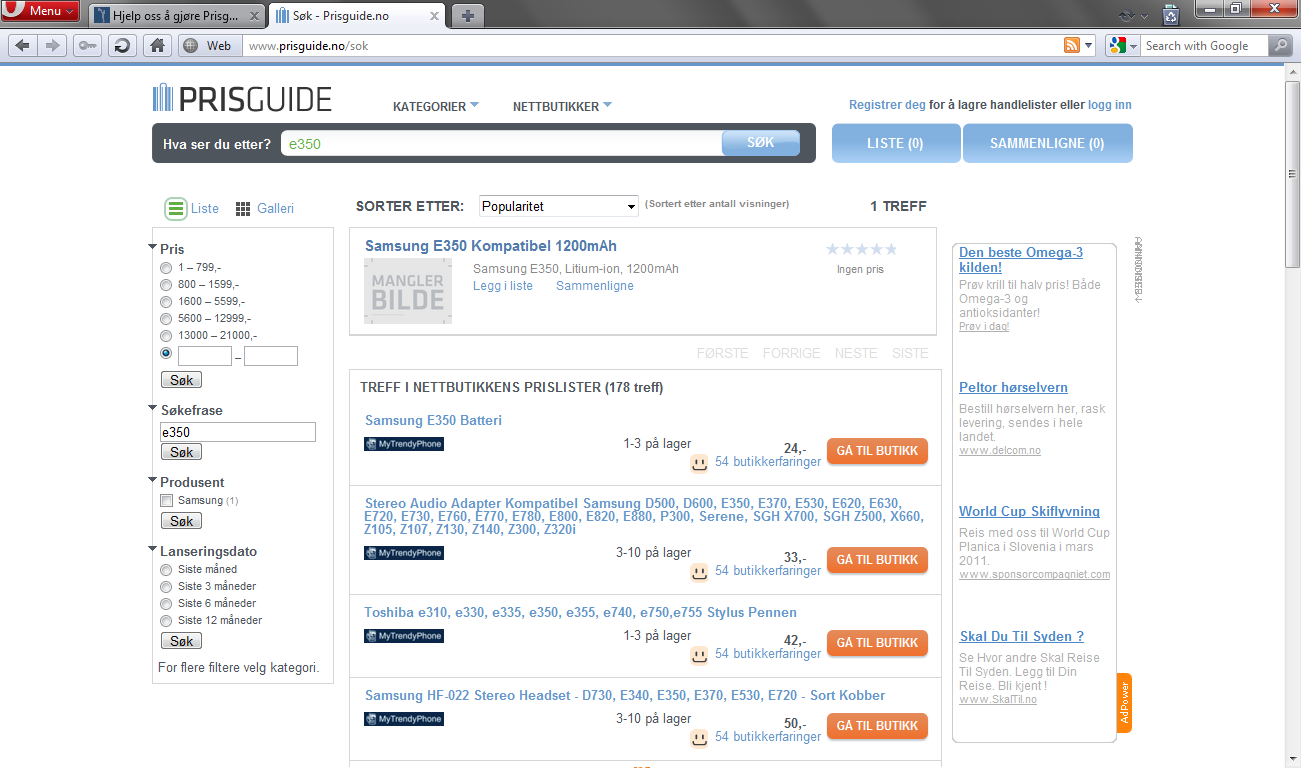Viewport: 1301px width, 768px height.
Task: Click the Prisguide logo
Action: (x=242, y=98)
